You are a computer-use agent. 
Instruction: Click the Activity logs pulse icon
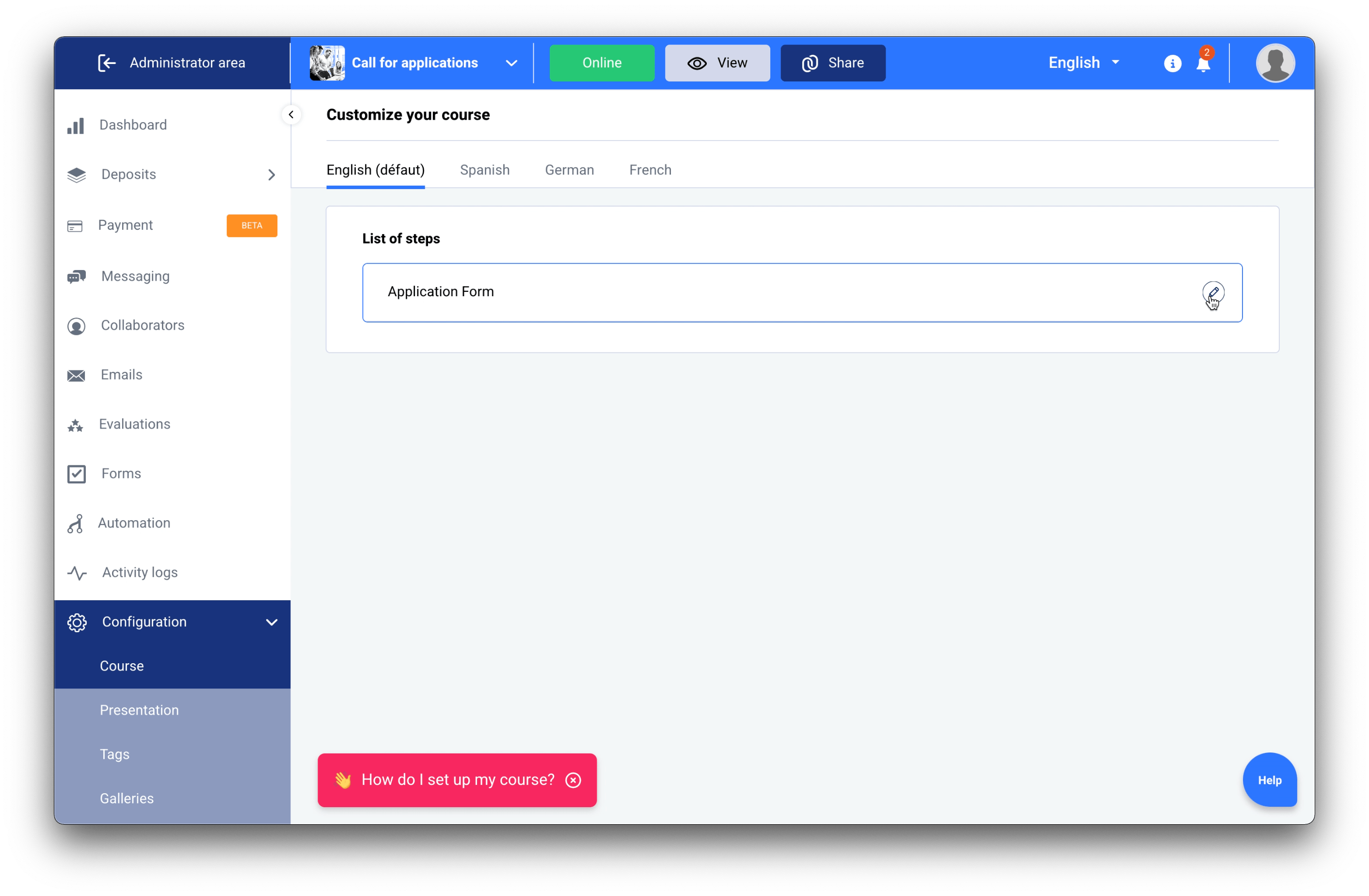[77, 573]
